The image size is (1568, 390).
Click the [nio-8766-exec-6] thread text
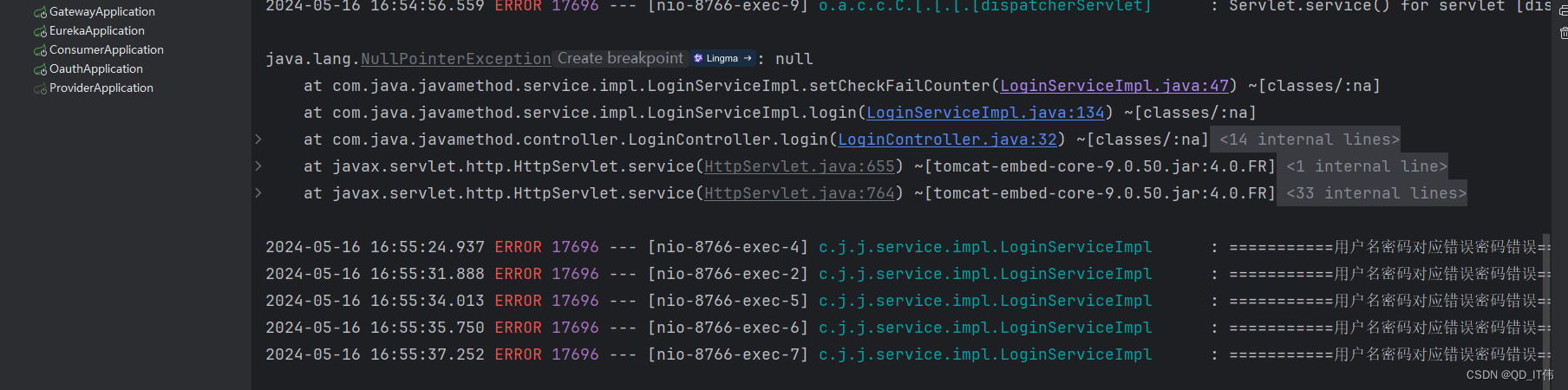[x=728, y=328]
